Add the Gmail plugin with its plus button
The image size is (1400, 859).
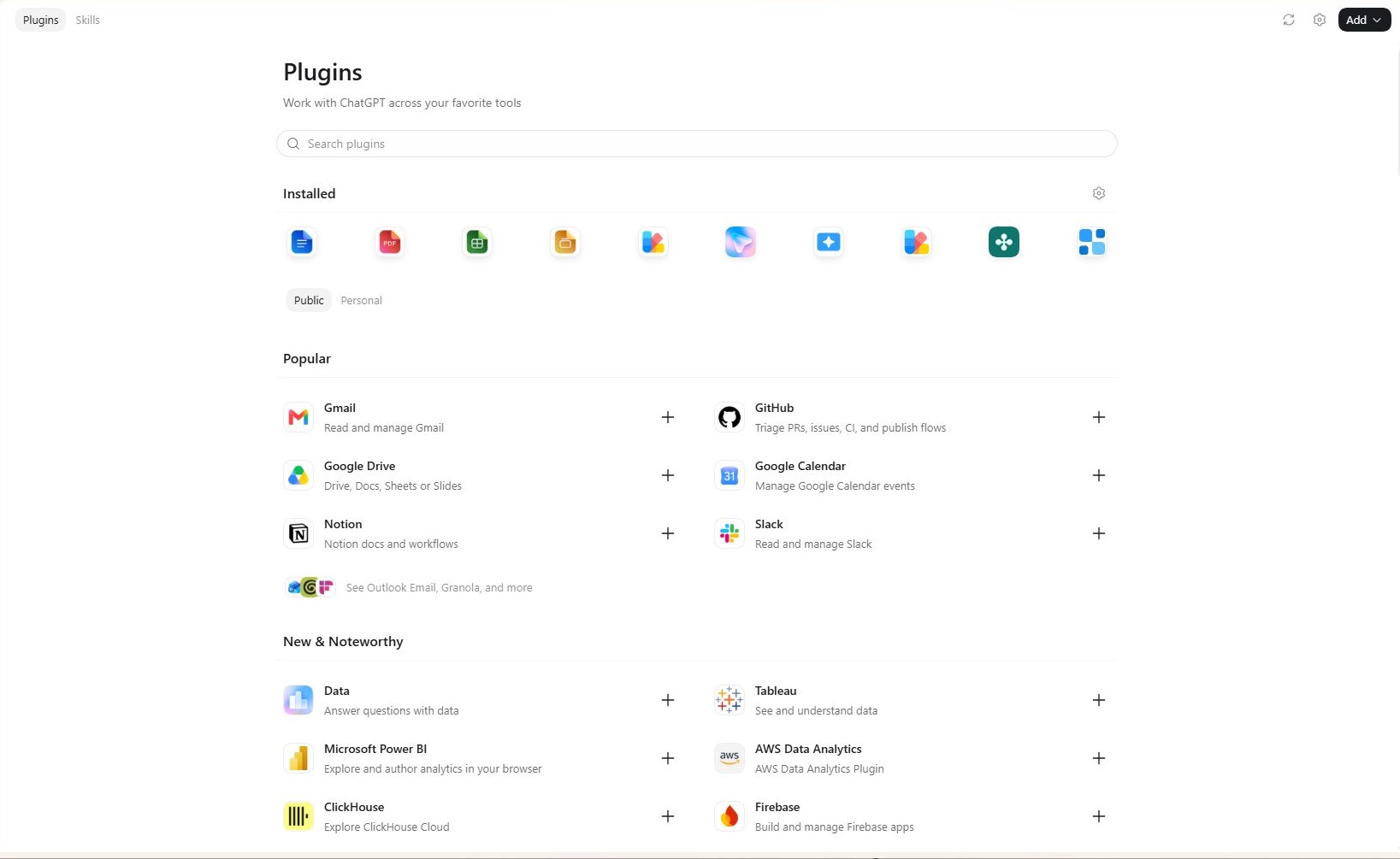point(668,417)
